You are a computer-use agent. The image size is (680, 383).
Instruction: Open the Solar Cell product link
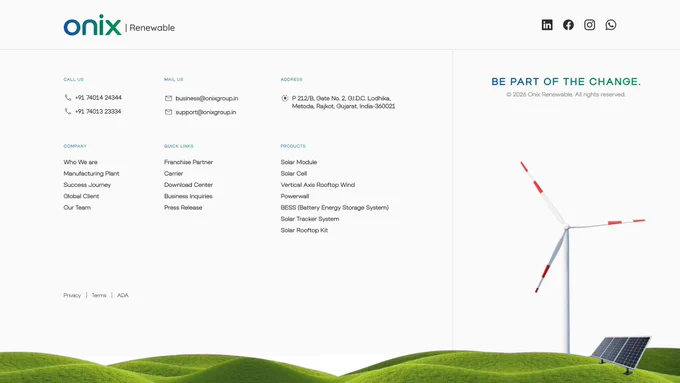pyautogui.click(x=294, y=173)
